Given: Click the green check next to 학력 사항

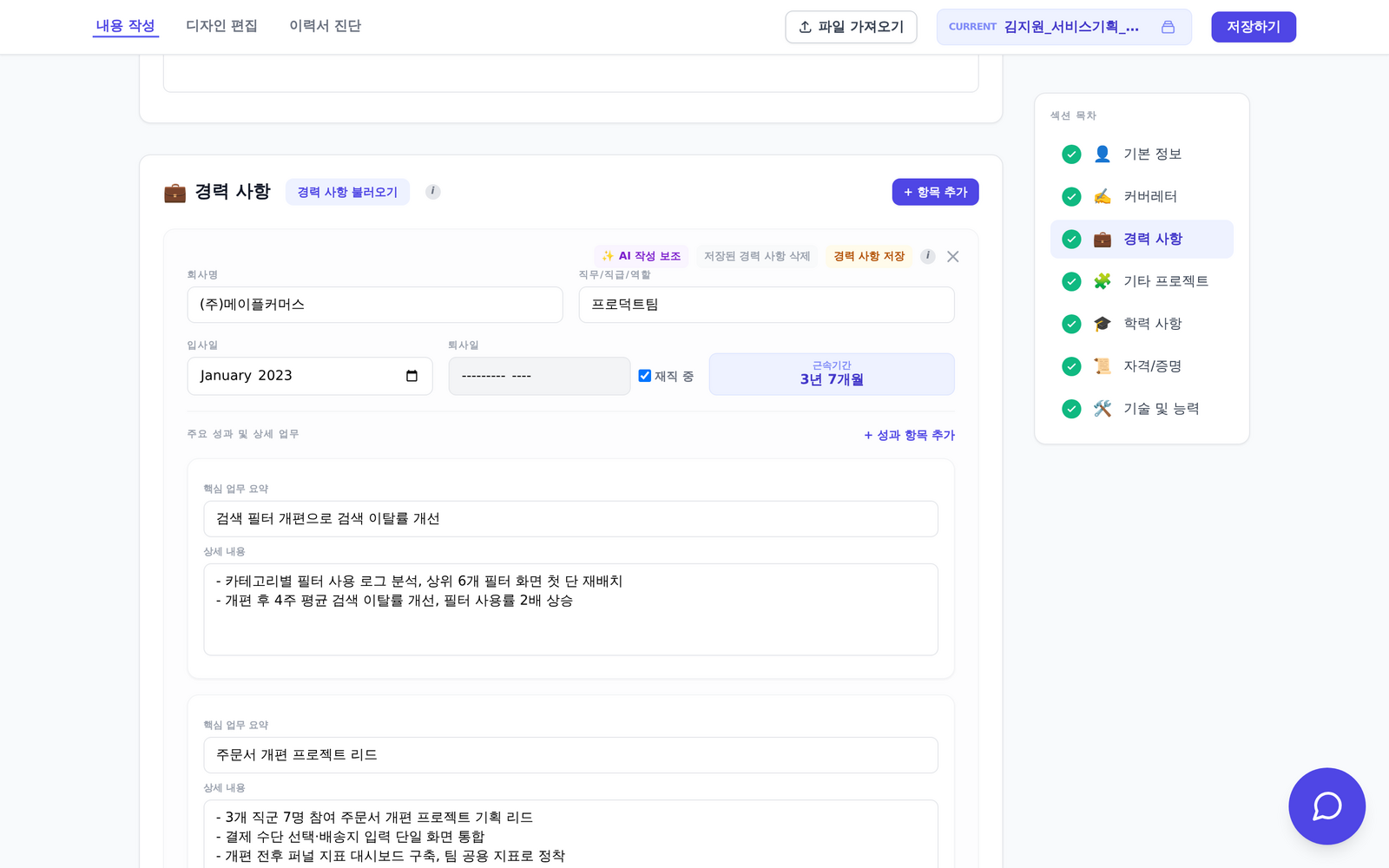Looking at the screenshot, I should point(1071,324).
